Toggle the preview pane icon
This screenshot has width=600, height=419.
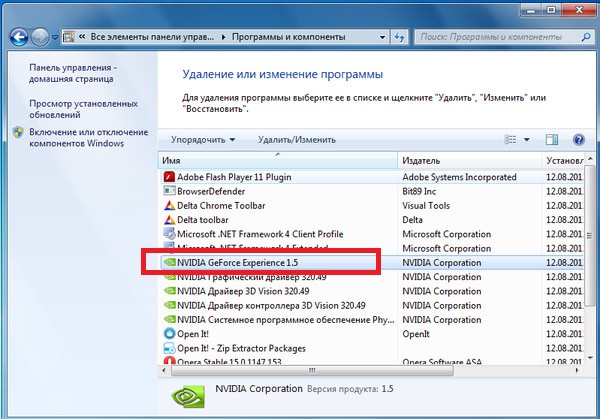click(551, 140)
